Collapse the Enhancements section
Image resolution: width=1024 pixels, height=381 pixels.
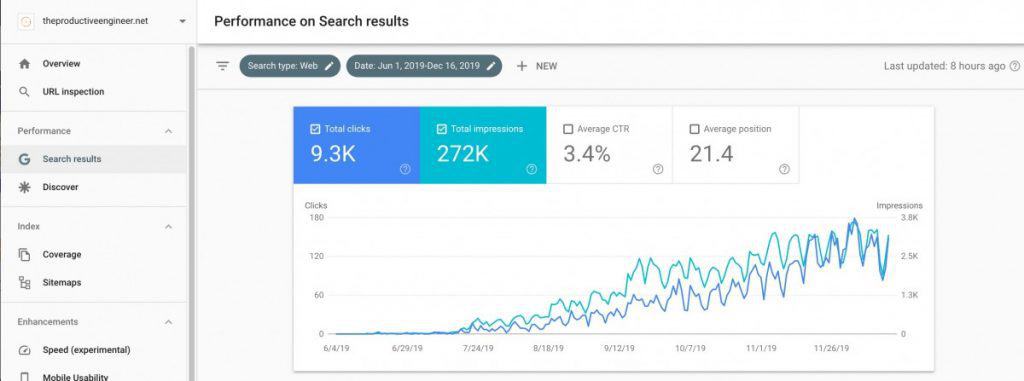pos(168,322)
